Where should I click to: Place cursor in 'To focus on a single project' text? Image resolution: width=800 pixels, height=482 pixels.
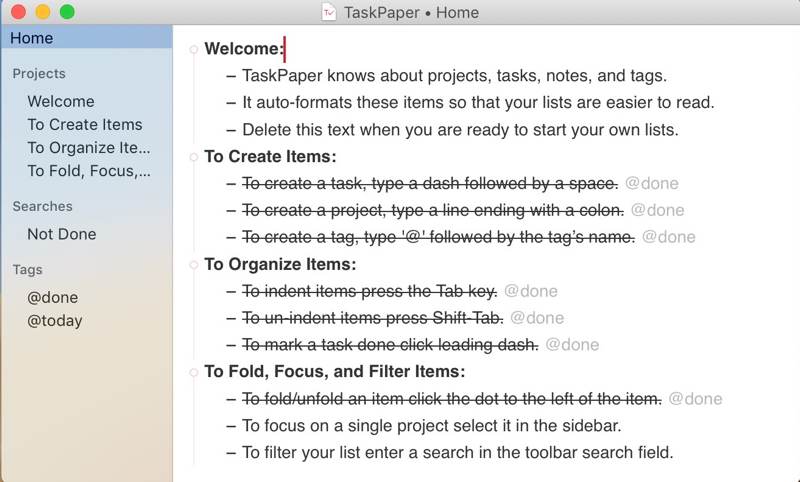click(x=432, y=425)
